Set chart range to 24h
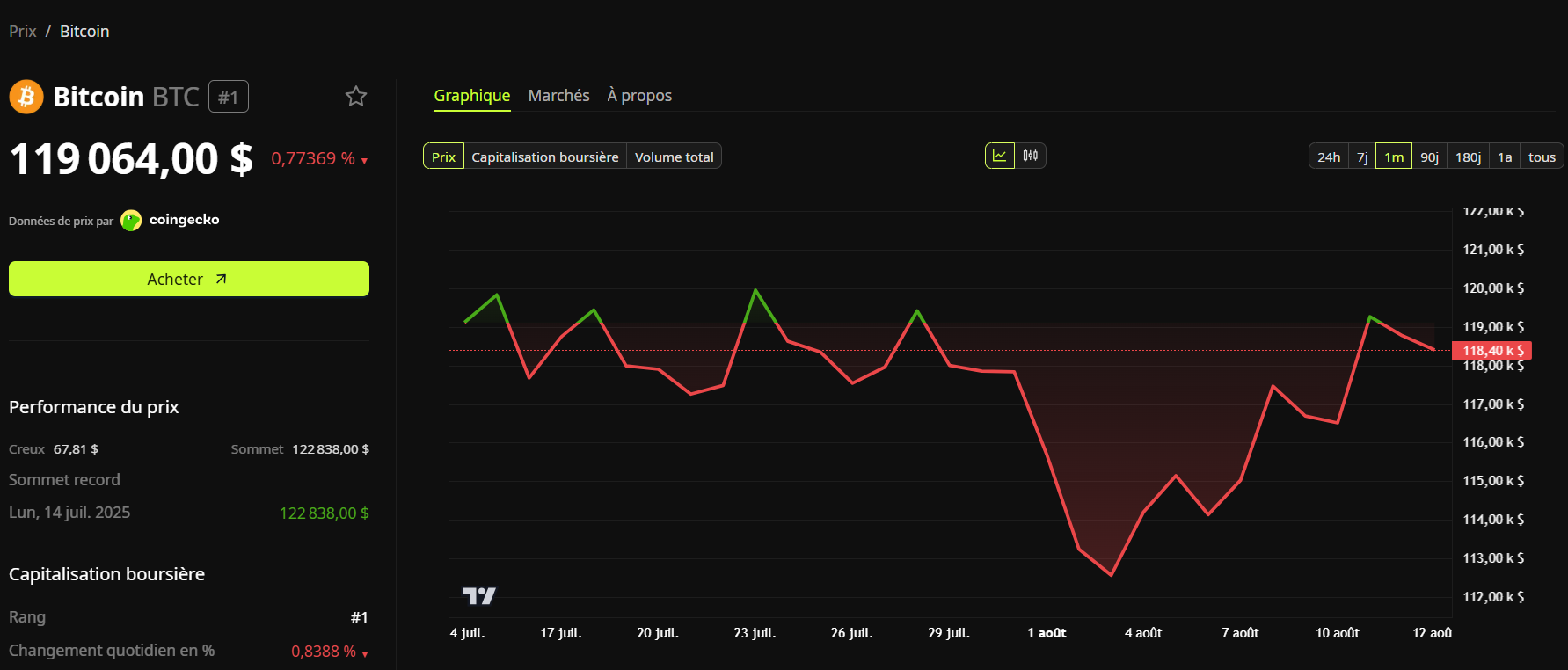The width and height of the screenshot is (1568, 670). pos(1329,157)
